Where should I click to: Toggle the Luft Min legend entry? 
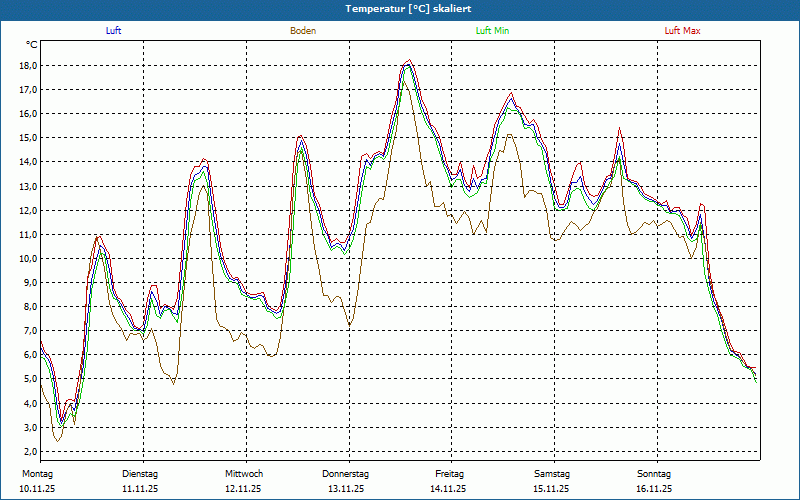pos(492,31)
